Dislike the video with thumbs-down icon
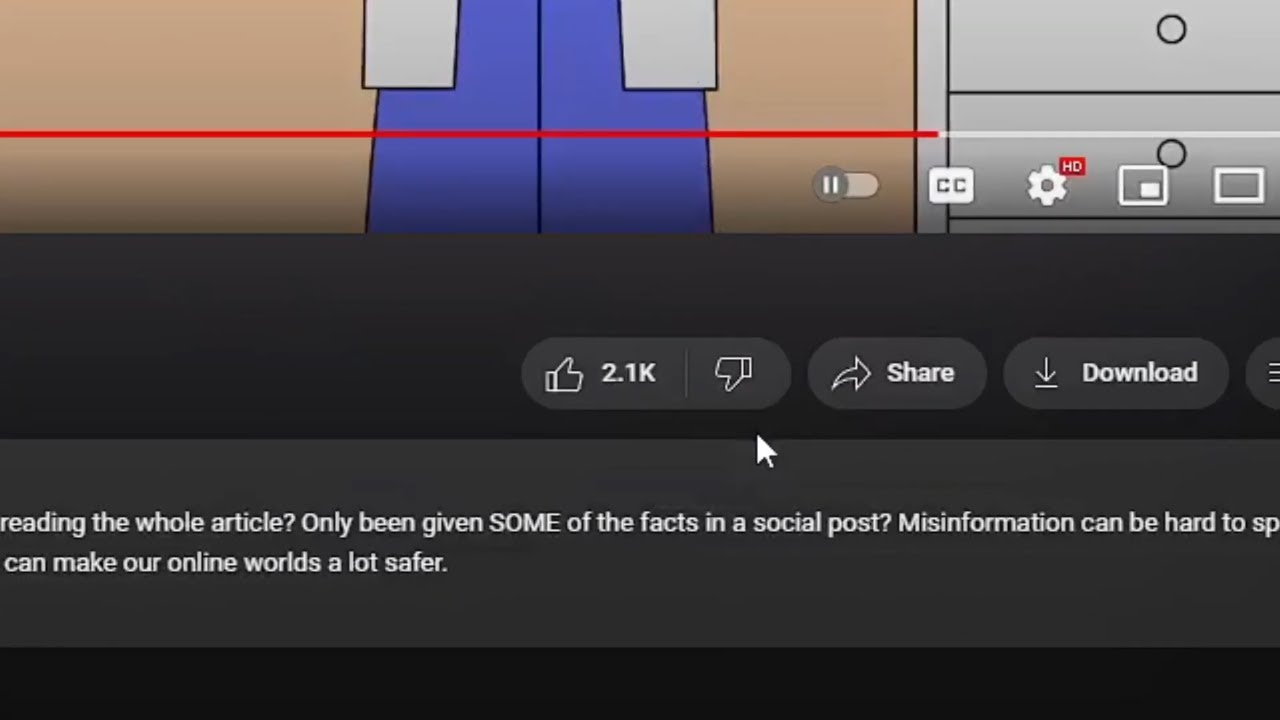 click(x=733, y=374)
